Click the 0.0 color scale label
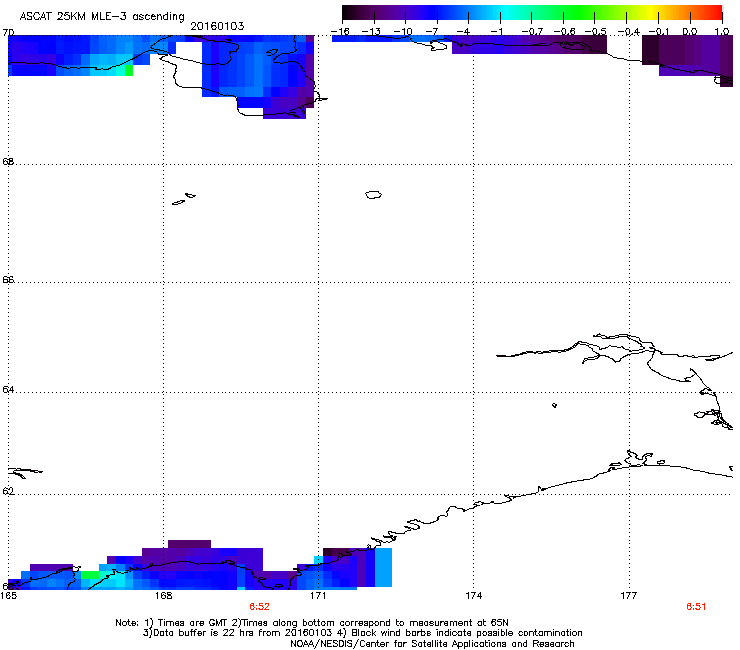The height and width of the screenshot is (650, 740). 690,32
